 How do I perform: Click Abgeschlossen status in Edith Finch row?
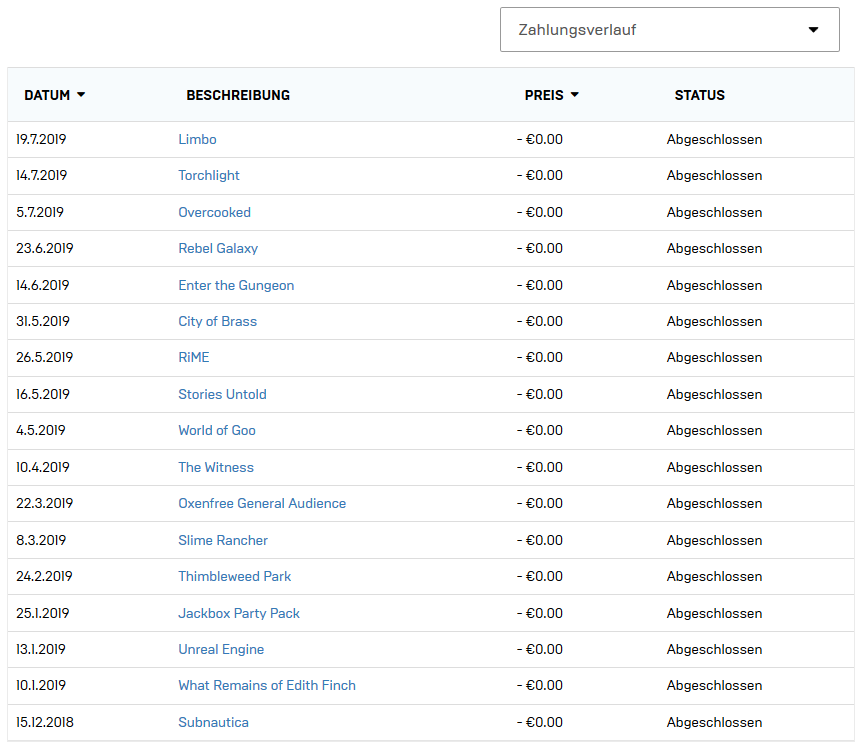(x=715, y=686)
